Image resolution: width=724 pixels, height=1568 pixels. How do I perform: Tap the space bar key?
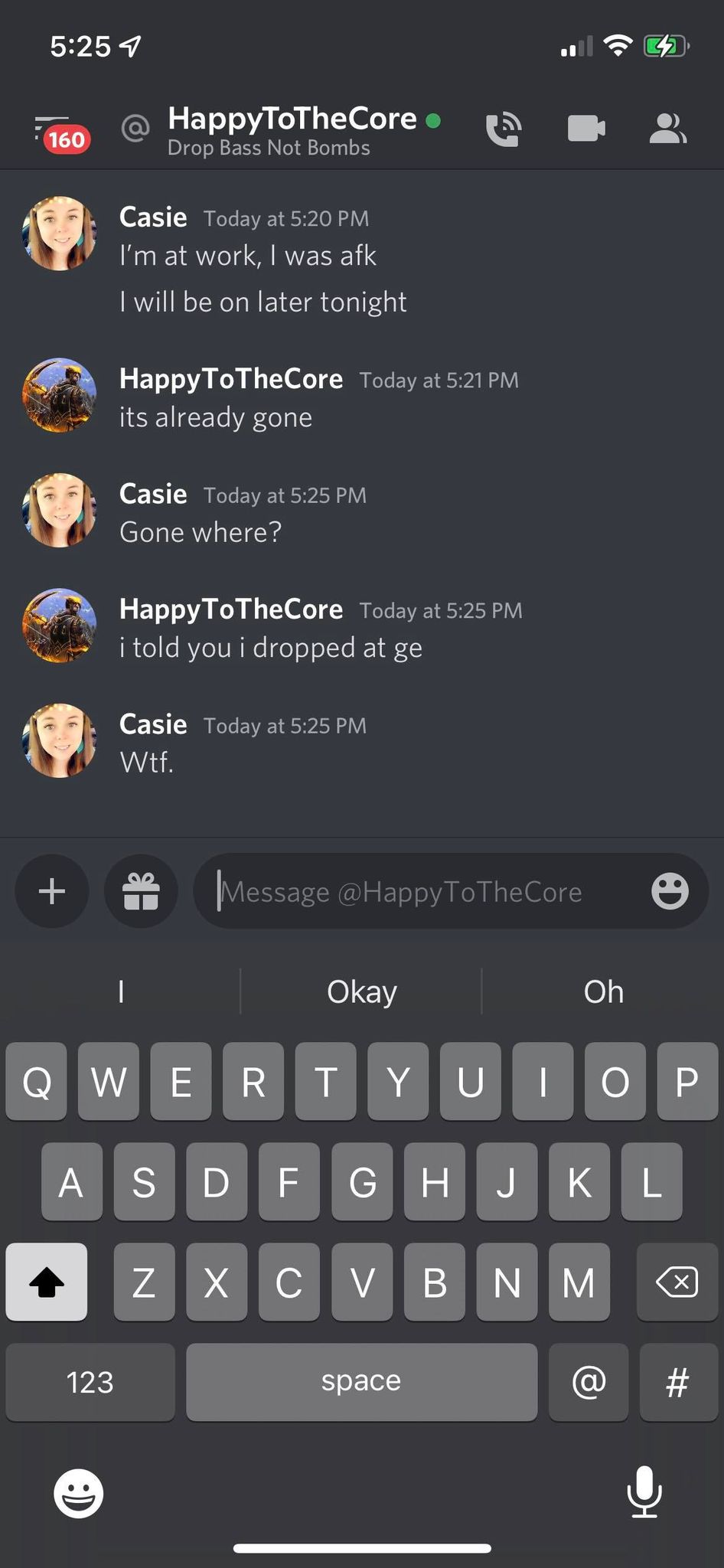361,1382
